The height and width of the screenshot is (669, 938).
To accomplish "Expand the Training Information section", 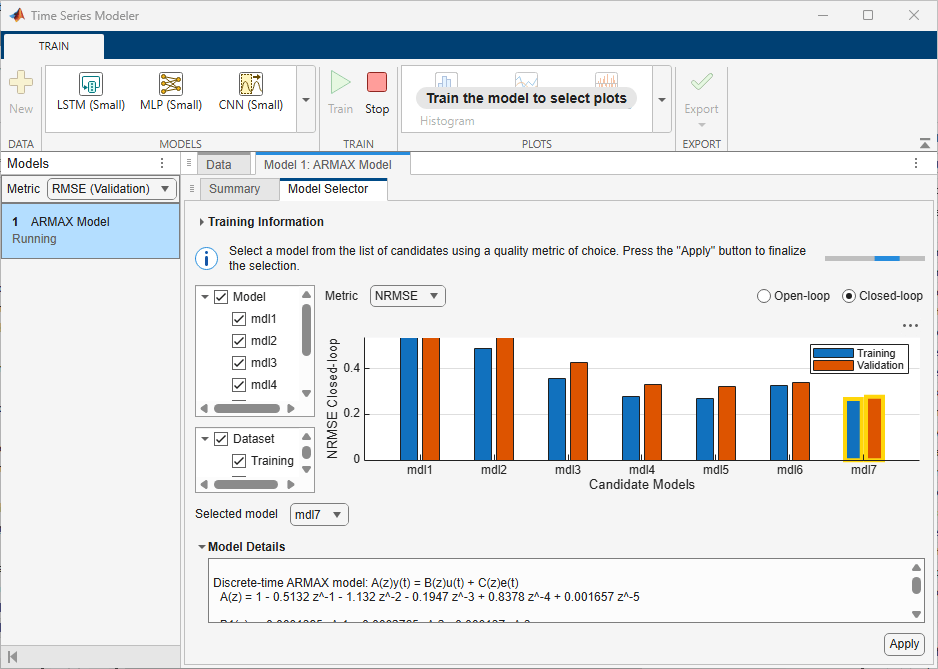I will pos(202,222).
